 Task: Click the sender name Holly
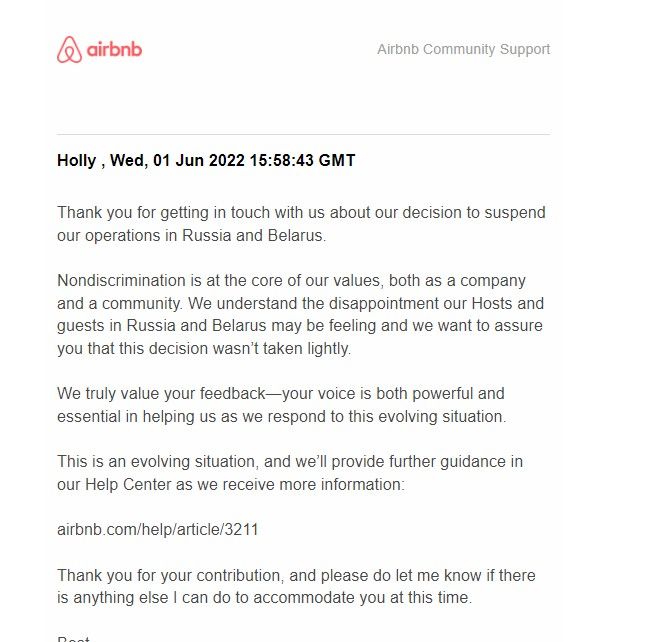77,160
